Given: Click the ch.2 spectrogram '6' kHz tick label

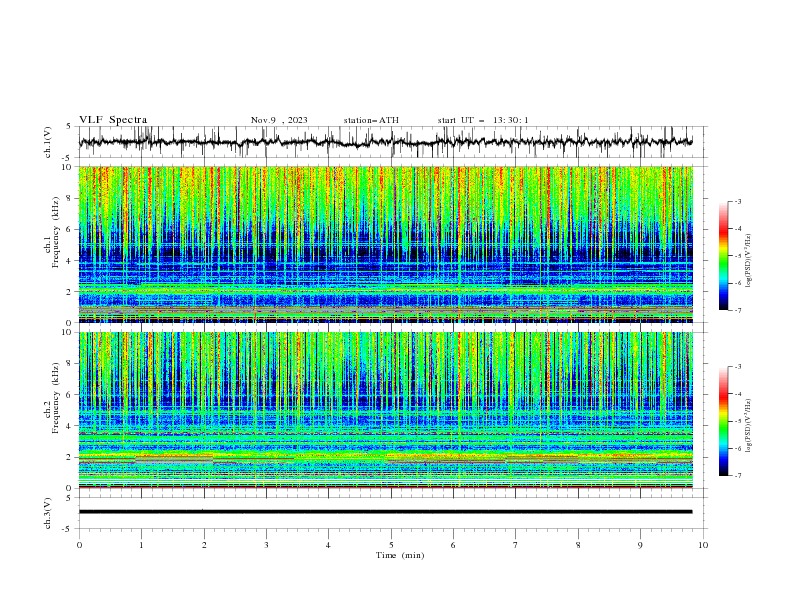Looking at the screenshot, I should point(69,395).
